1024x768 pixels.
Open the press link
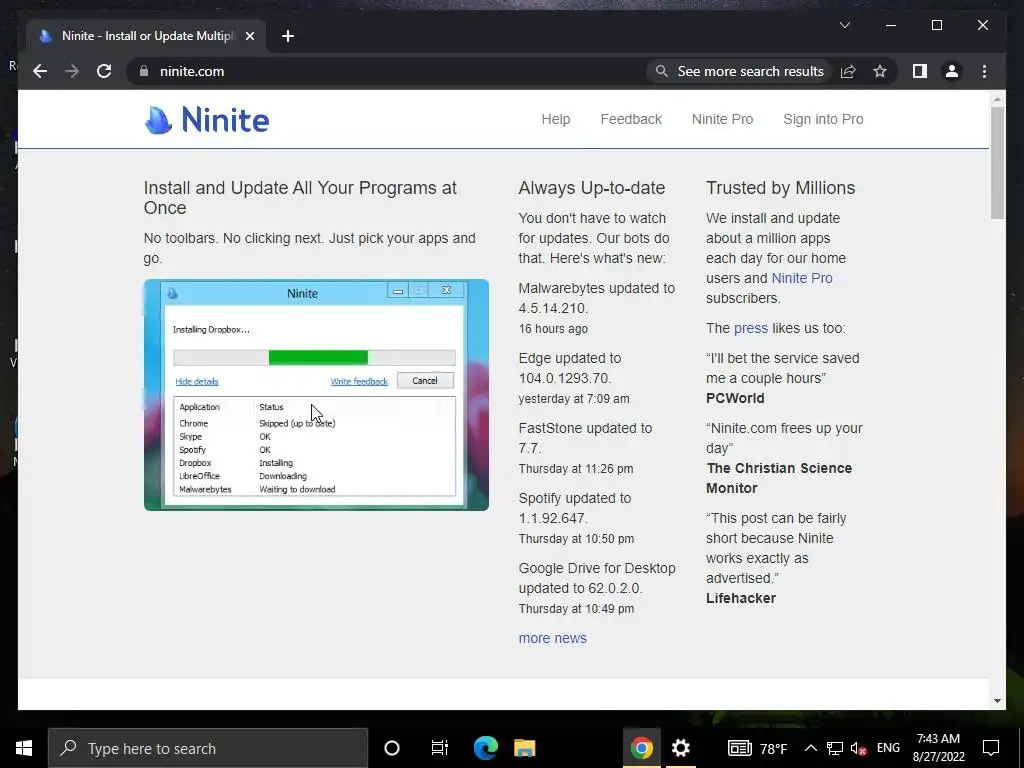[751, 328]
